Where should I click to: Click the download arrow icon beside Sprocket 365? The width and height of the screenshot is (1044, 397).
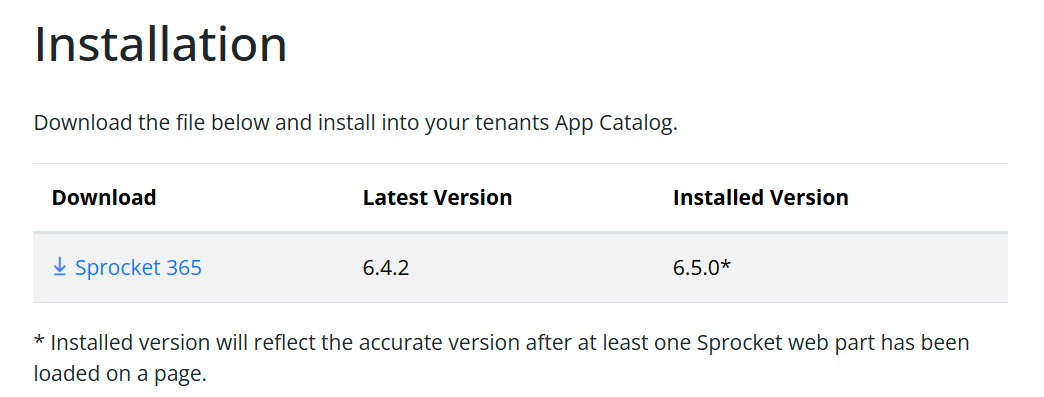pos(59,267)
